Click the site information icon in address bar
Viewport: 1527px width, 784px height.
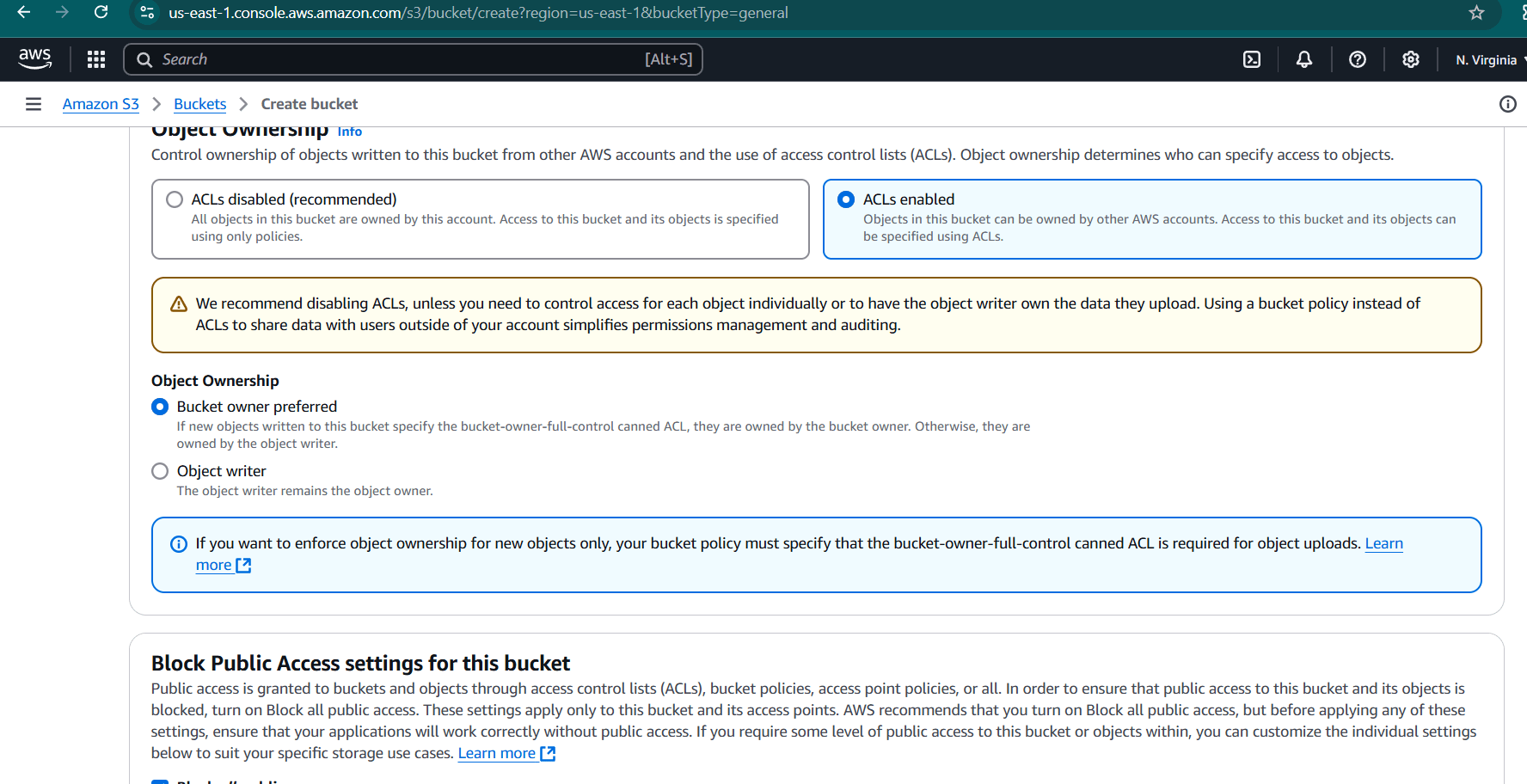[147, 13]
